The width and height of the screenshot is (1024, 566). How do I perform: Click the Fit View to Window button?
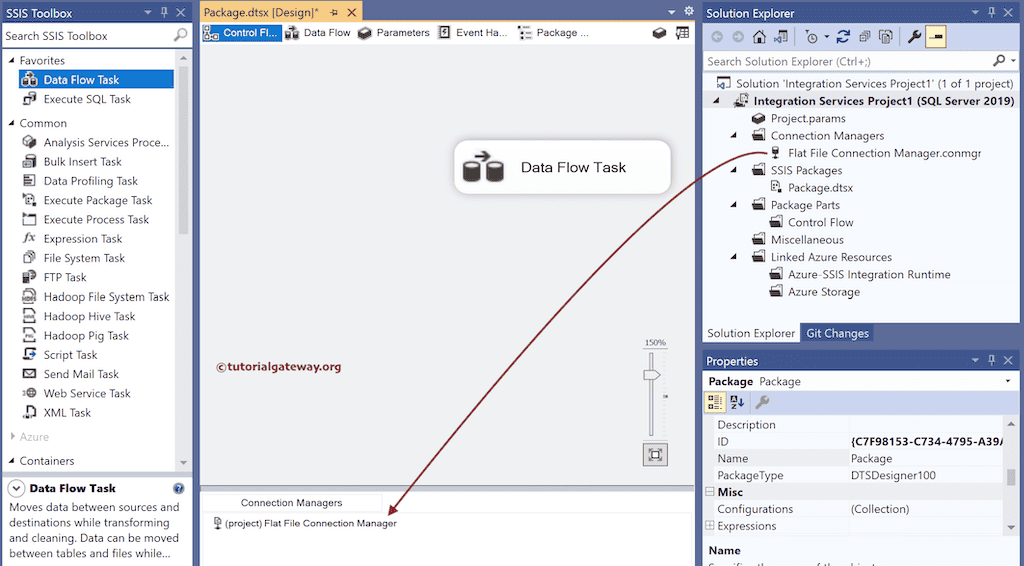[x=655, y=454]
